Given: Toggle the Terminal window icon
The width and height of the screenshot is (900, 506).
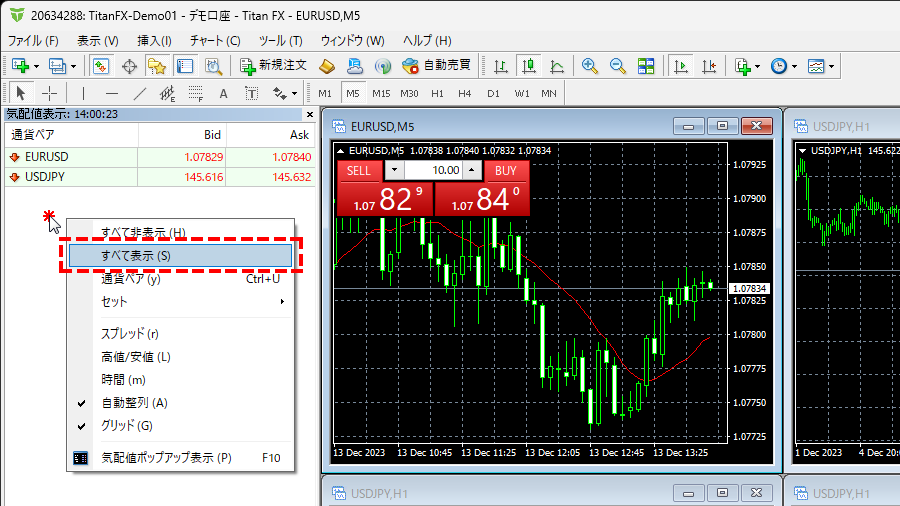Looking at the screenshot, I should (x=185, y=66).
